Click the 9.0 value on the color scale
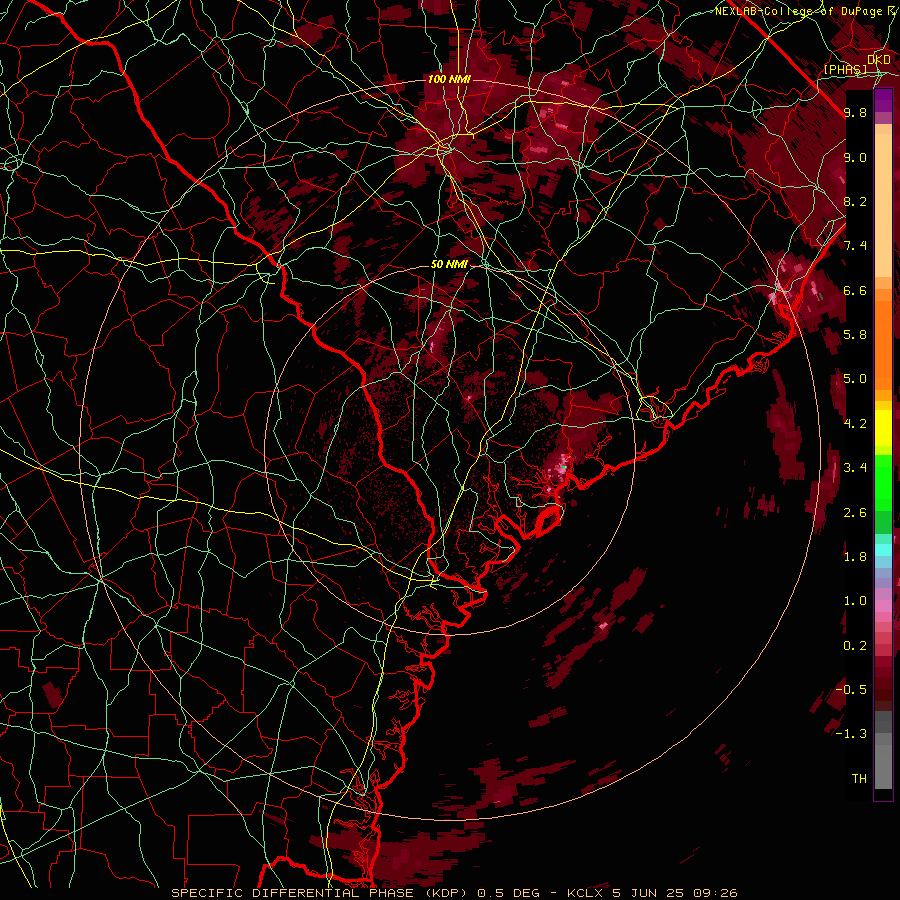The image size is (900, 900). (855, 157)
